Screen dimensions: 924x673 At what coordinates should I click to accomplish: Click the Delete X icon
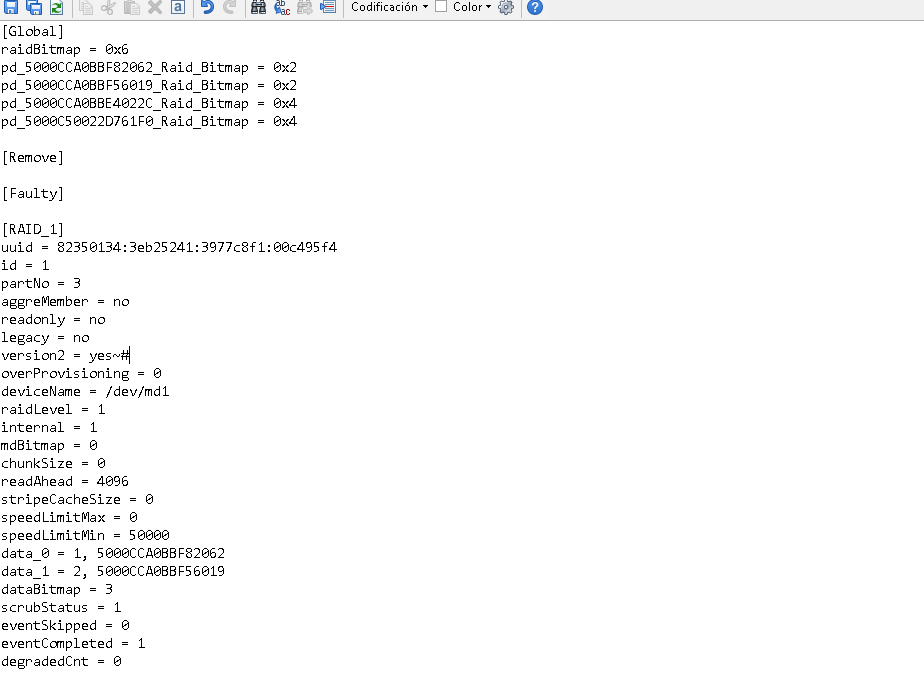click(x=155, y=8)
